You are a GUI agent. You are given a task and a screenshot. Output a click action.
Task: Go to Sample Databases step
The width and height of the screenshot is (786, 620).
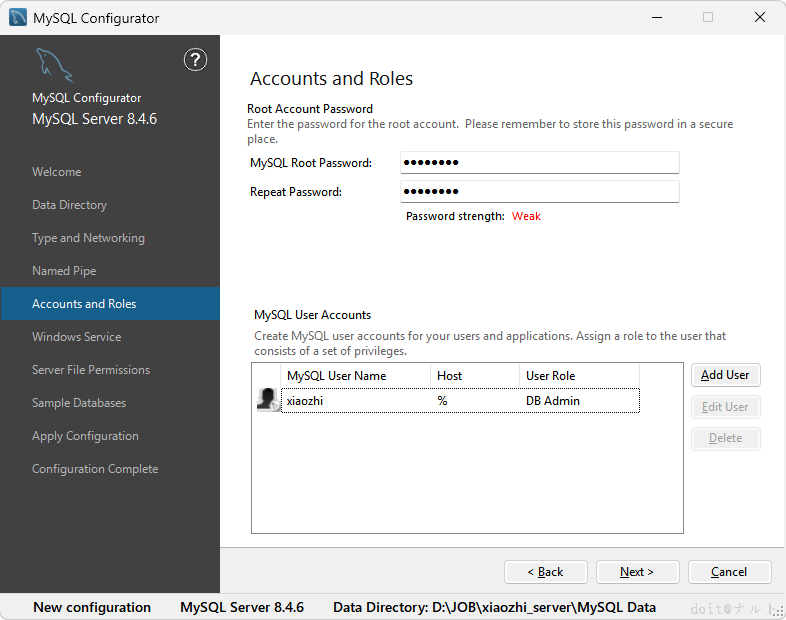point(79,403)
